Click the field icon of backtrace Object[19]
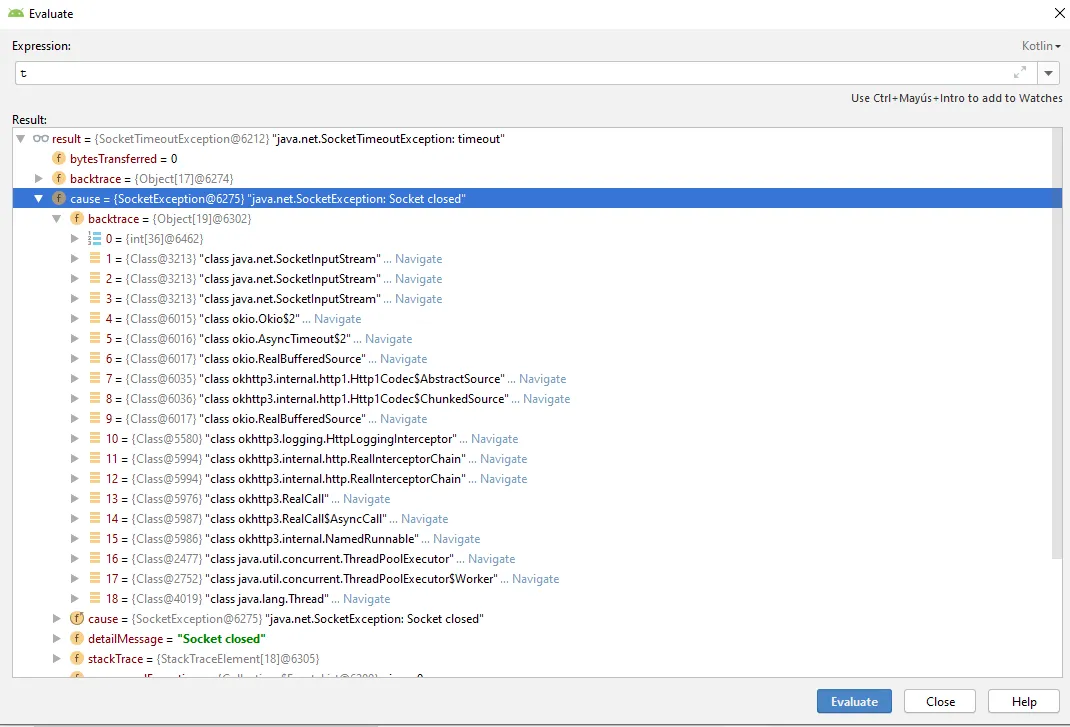The height and width of the screenshot is (727, 1070). pyautogui.click(x=77, y=218)
